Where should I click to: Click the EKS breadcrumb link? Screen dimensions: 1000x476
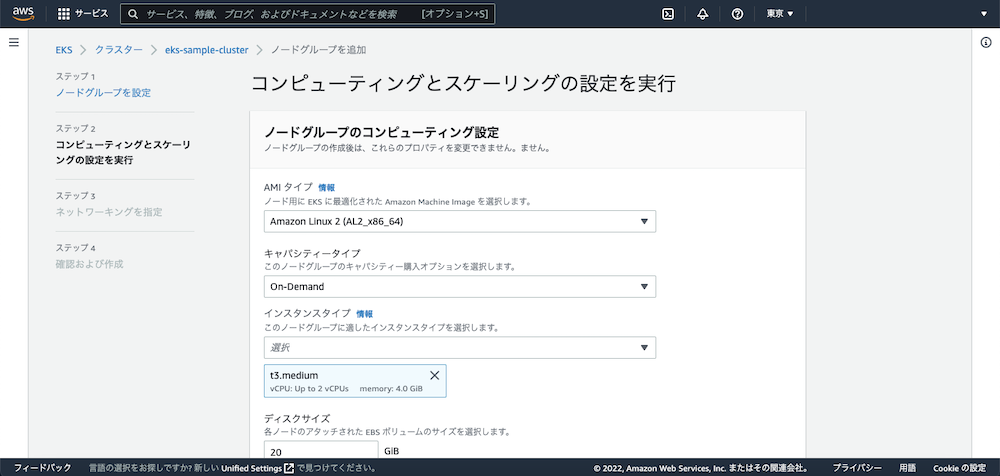pos(64,49)
